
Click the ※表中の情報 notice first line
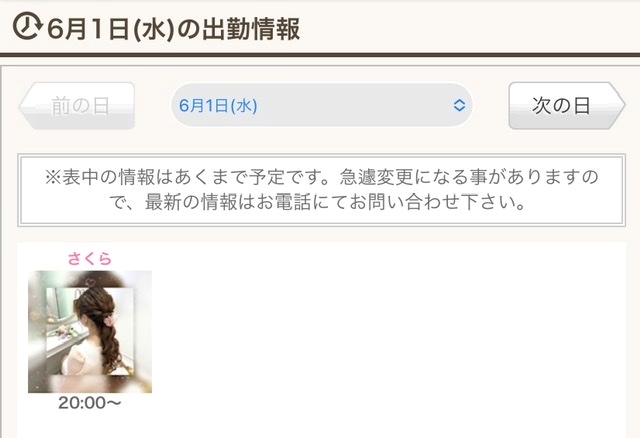[321, 177]
